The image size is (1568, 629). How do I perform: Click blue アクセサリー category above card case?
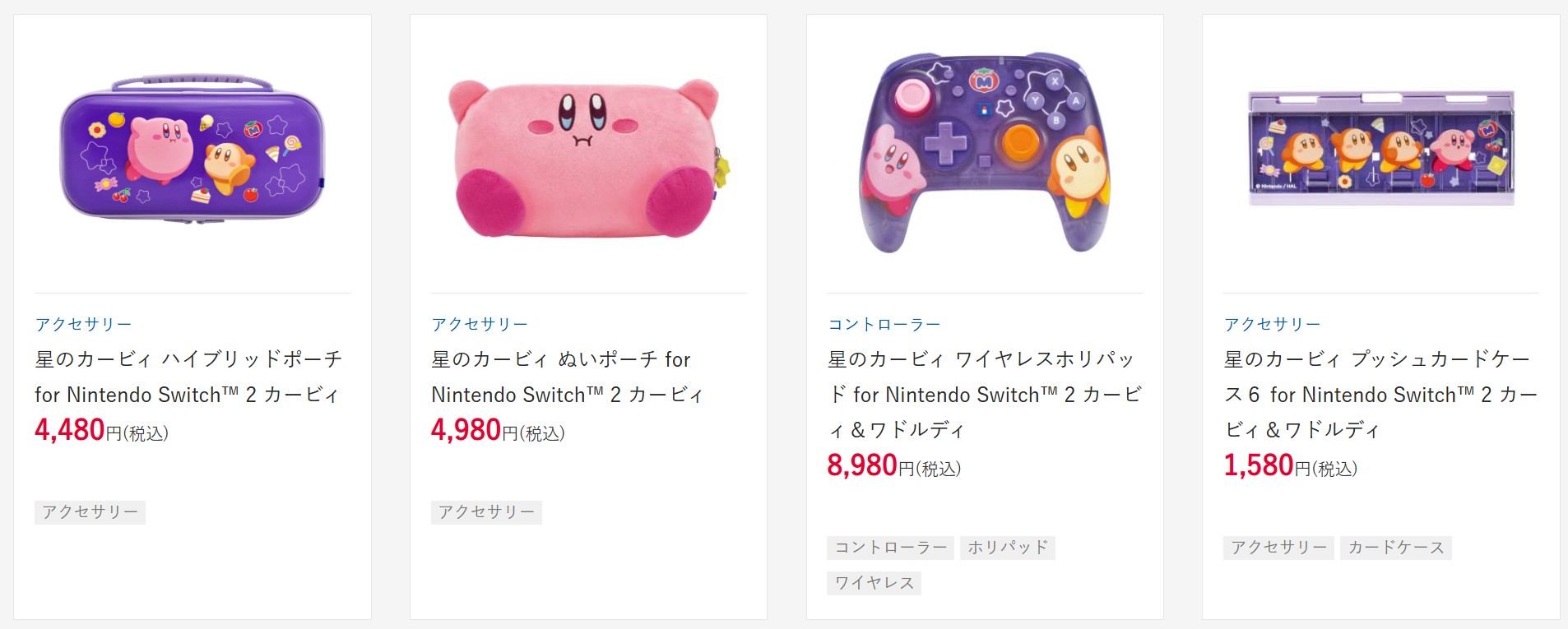pyautogui.click(x=1272, y=324)
